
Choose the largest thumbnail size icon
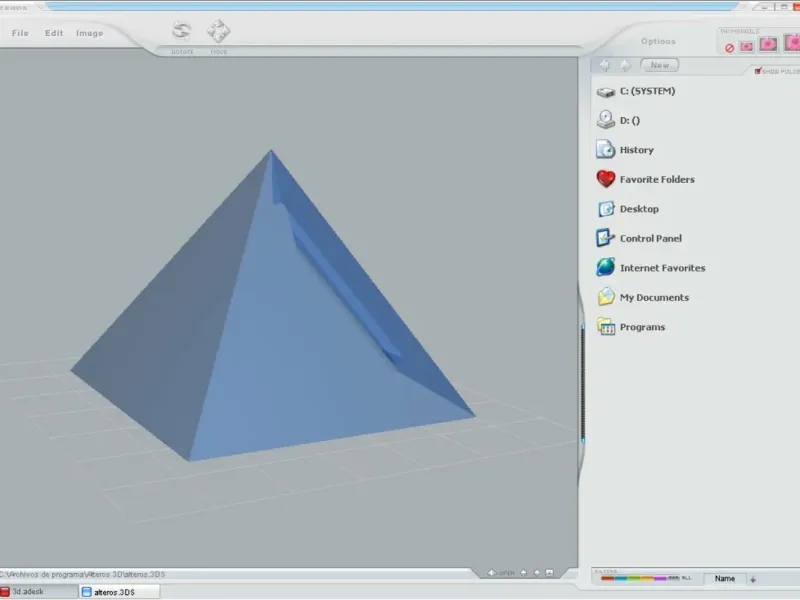point(792,43)
